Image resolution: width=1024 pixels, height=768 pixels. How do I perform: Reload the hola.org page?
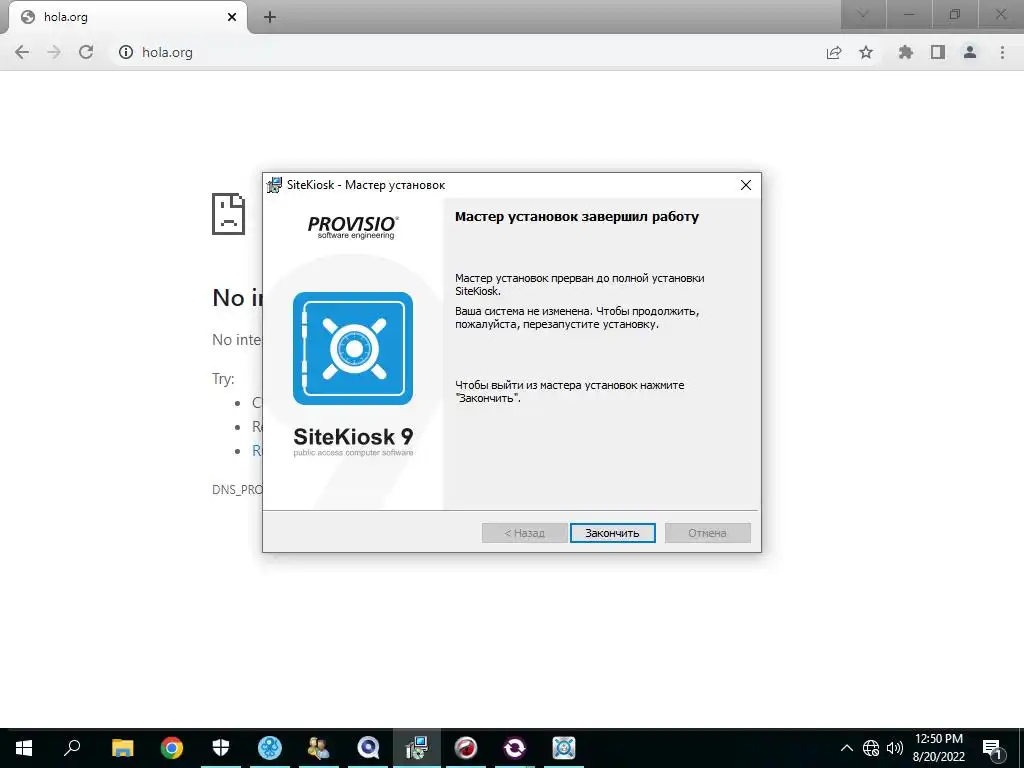coord(86,52)
